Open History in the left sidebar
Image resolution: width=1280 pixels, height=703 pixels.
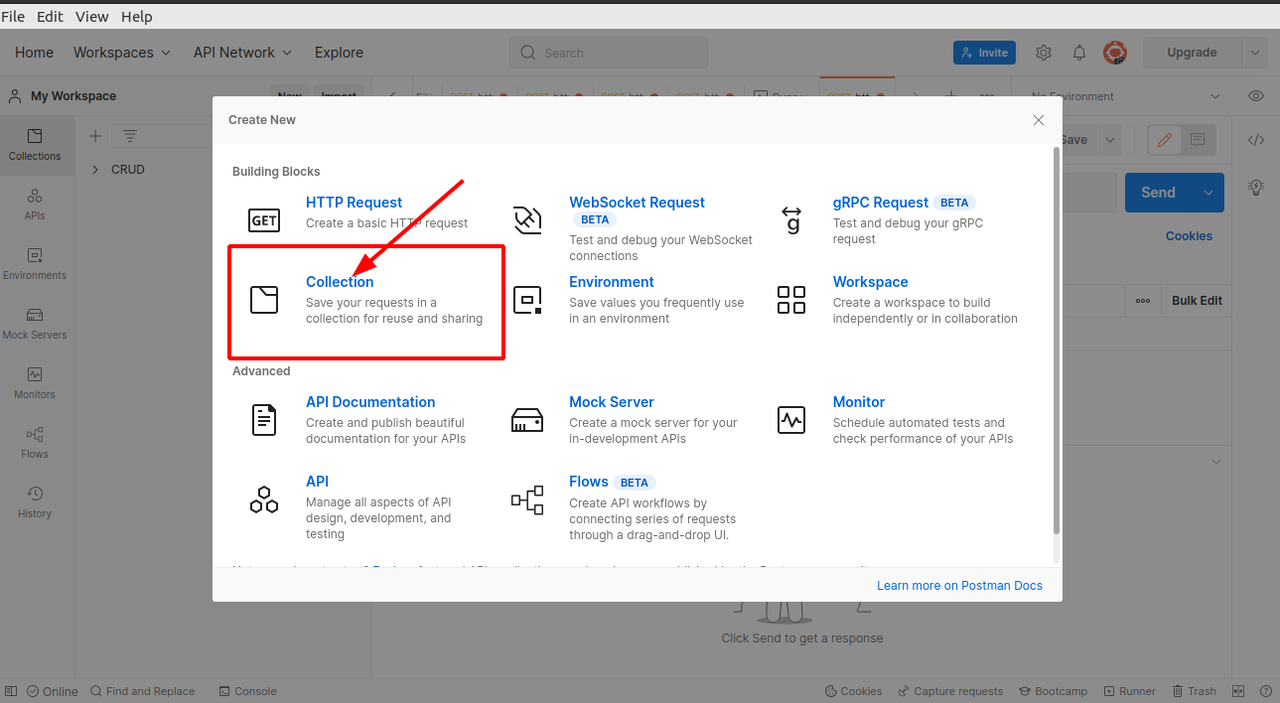tap(35, 502)
